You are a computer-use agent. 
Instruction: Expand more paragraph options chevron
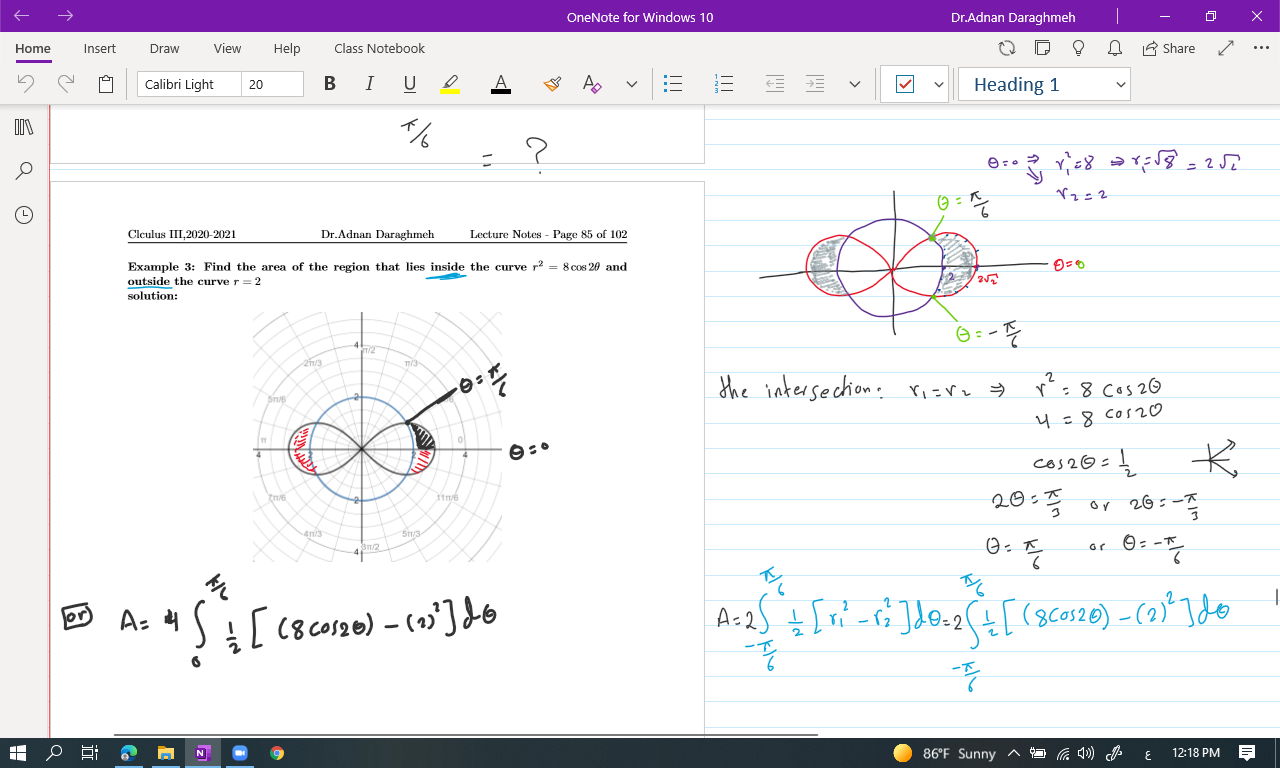tap(854, 85)
